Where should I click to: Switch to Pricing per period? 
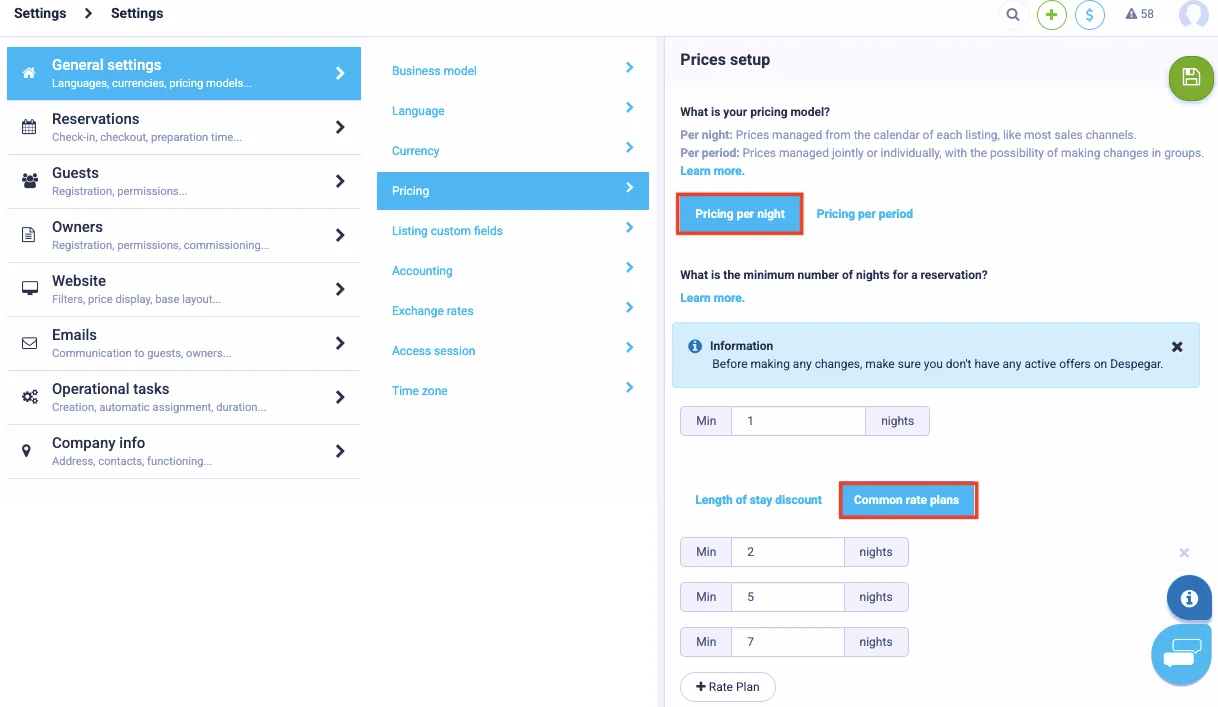click(864, 214)
